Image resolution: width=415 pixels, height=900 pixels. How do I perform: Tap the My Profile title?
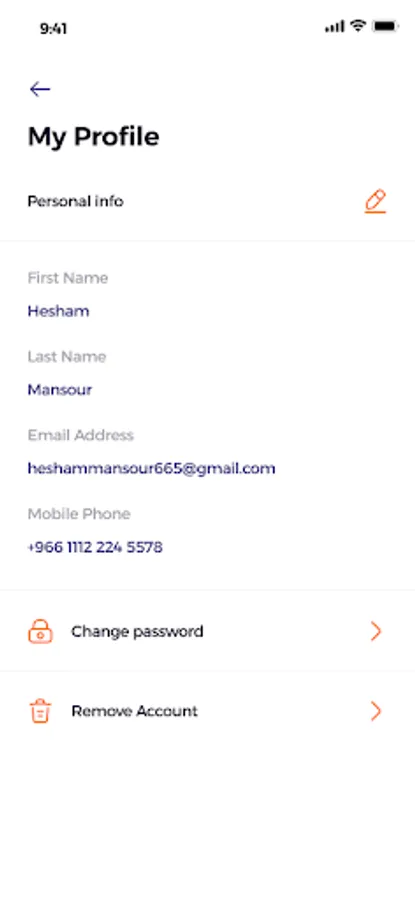tap(94, 137)
